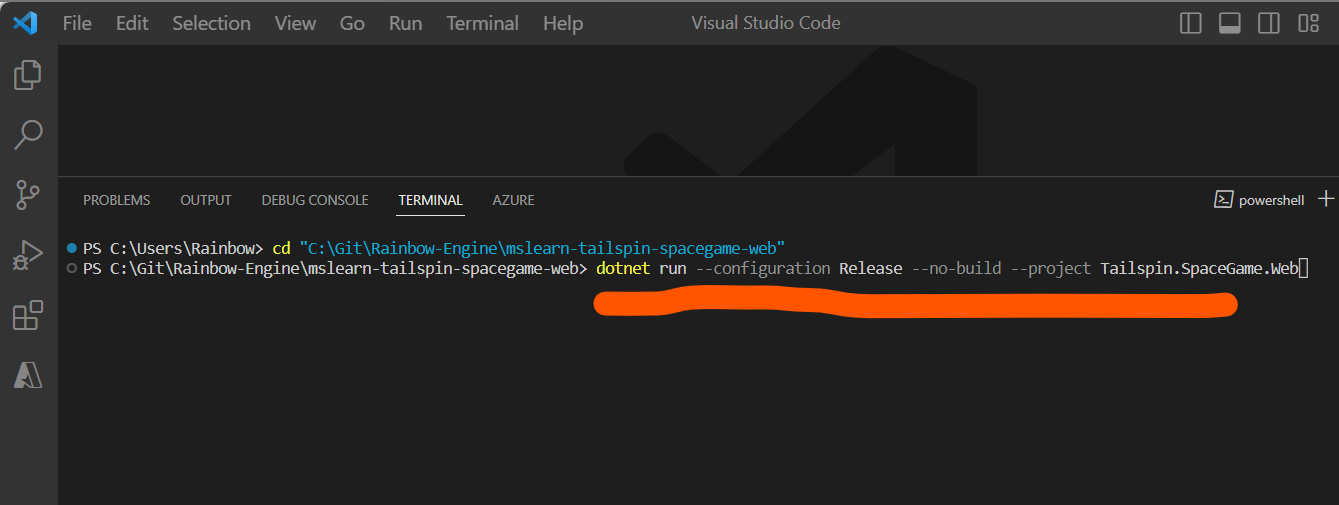1339x505 pixels.
Task: Switch to the OUTPUT panel tab
Action: point(206,200)
